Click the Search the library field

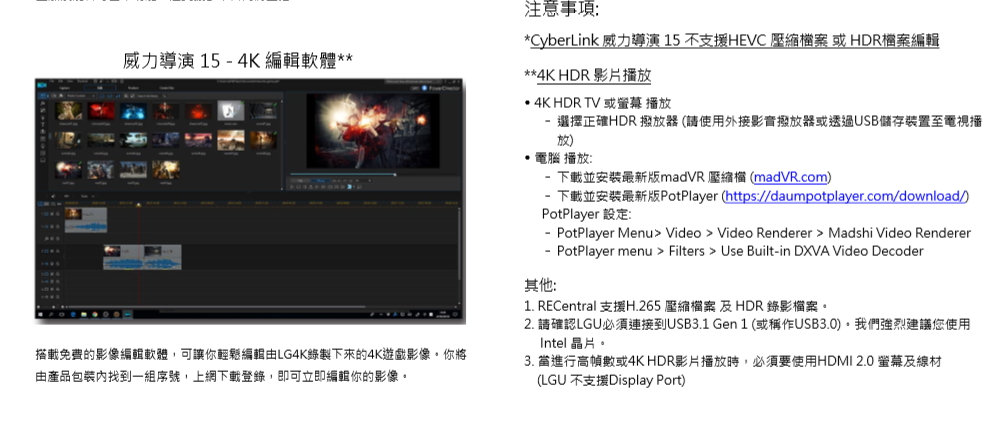[150, 96]
